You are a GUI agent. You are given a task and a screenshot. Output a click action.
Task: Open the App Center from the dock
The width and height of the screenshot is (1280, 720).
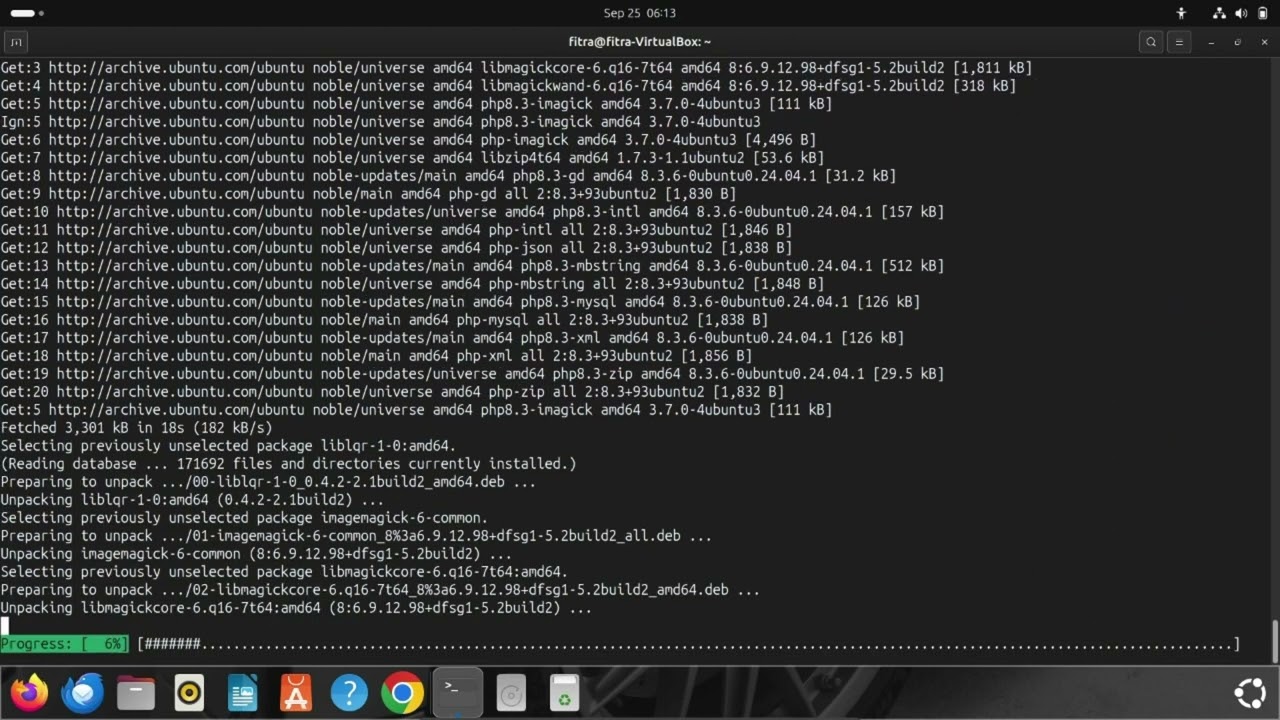296,692
